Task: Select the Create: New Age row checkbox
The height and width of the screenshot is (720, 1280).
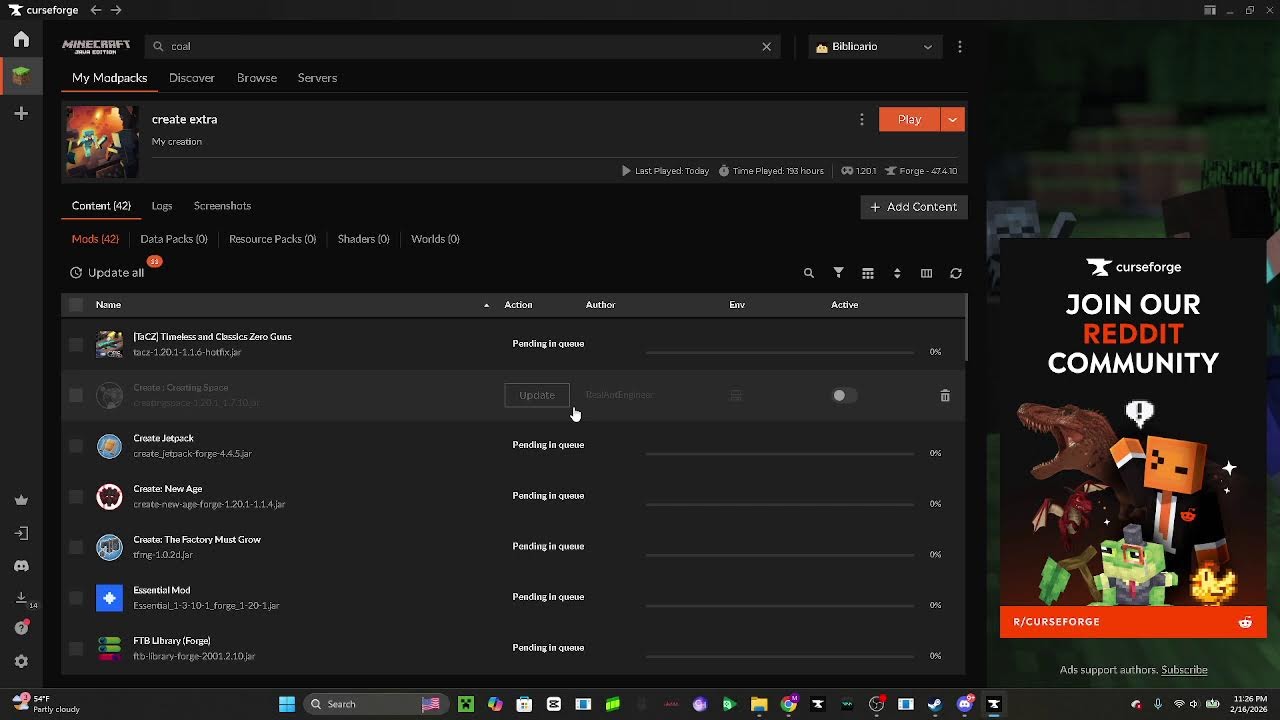Action: click(x=76, y=497)
